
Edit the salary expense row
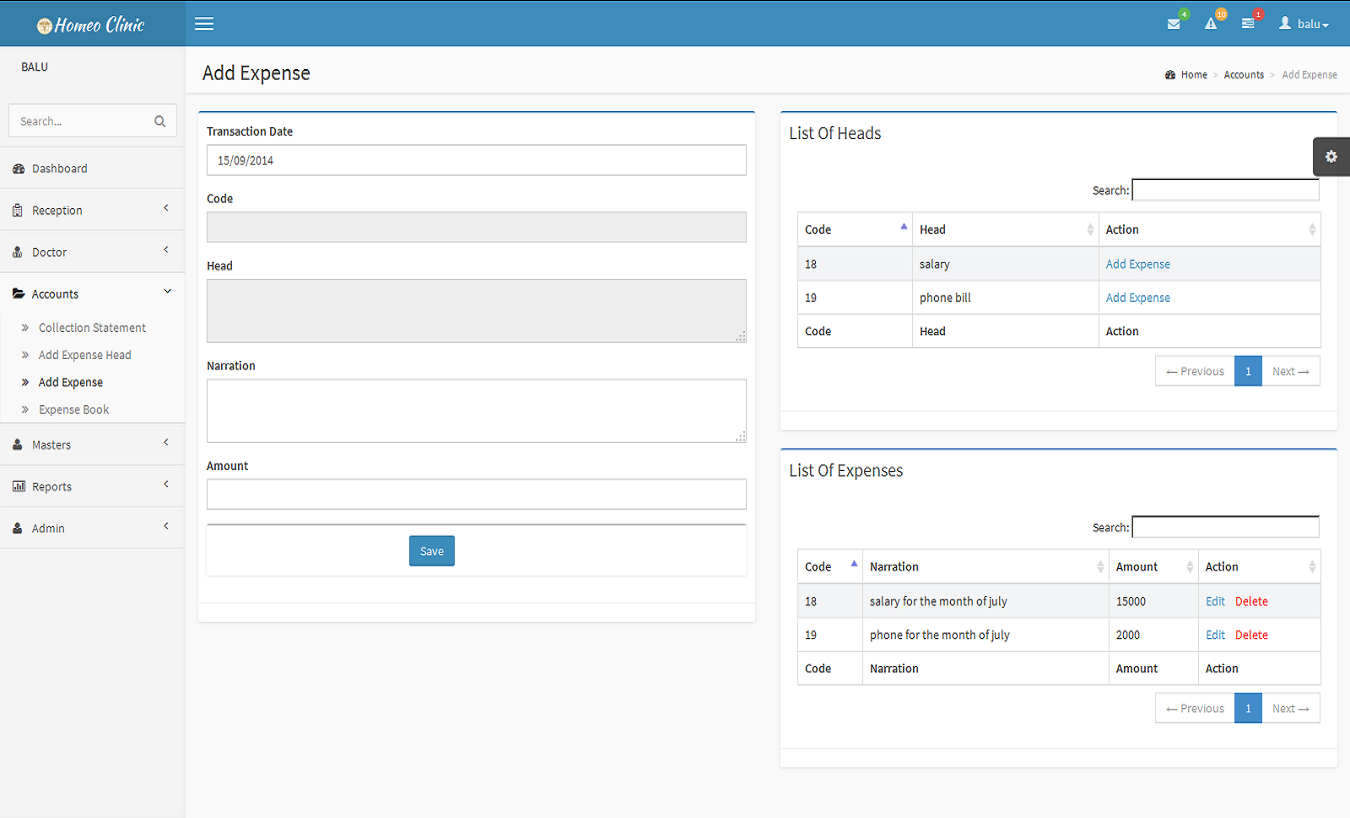click(x=1215, y=602)
